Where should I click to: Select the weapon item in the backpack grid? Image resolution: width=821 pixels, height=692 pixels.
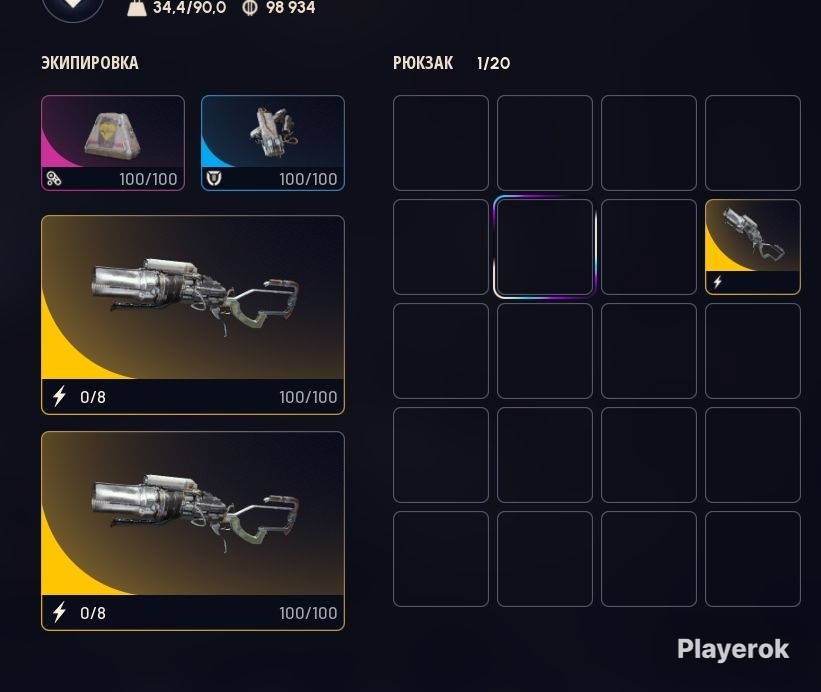(x=753, y=247)
